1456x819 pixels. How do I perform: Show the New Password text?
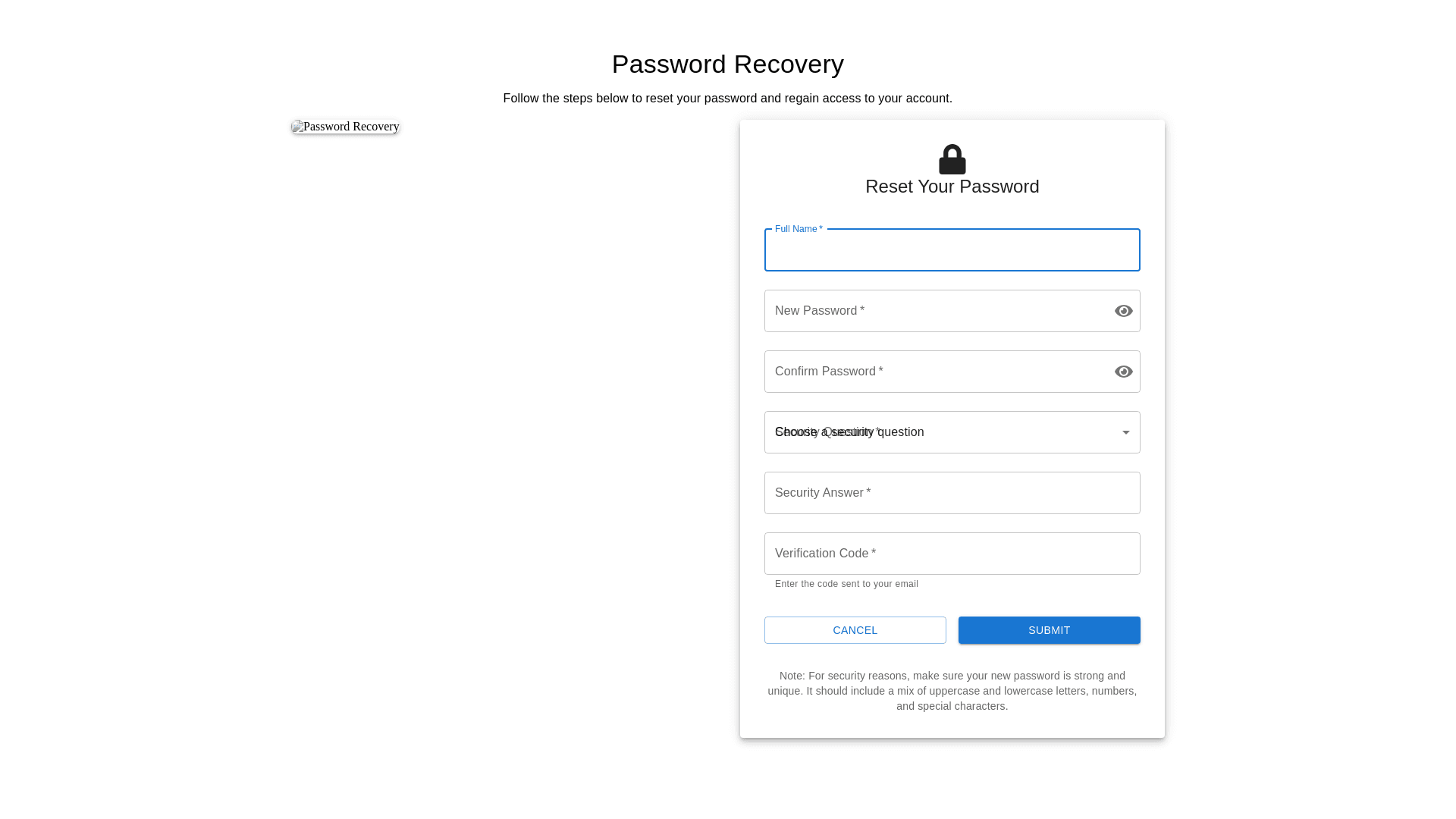pos(1123,311)
